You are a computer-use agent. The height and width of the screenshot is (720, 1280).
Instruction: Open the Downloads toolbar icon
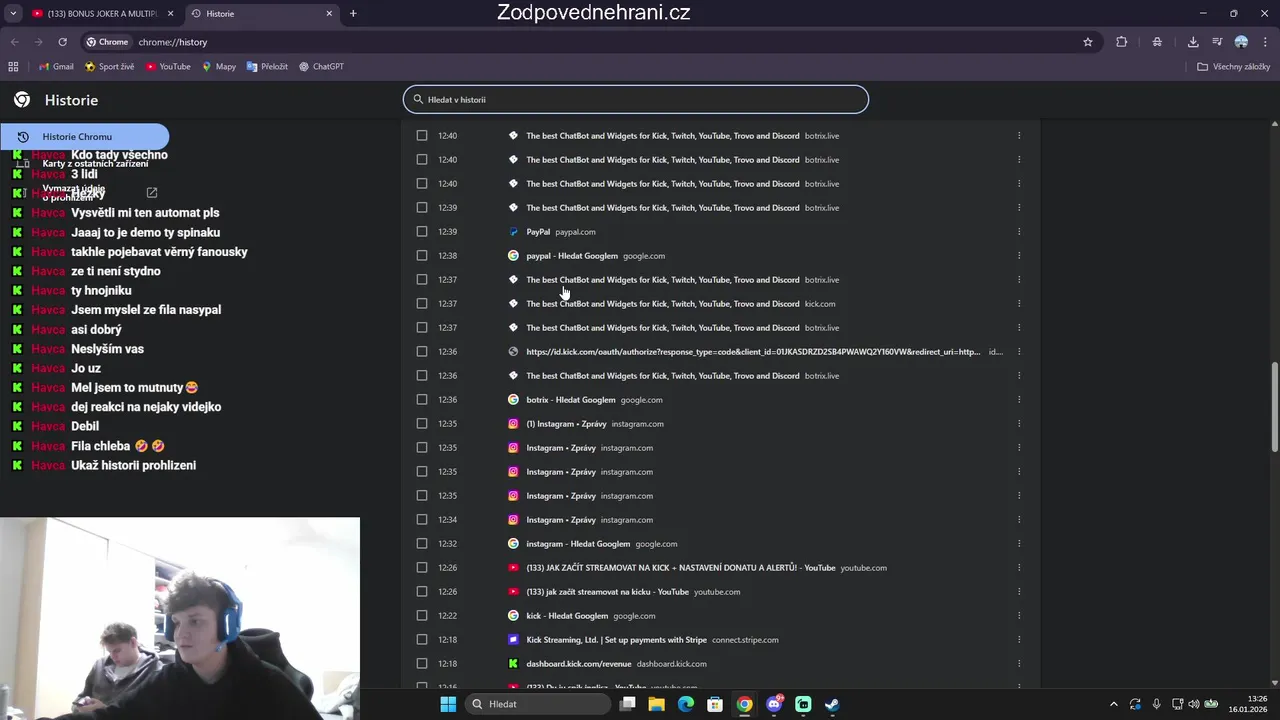pyautogui.click(x=1193, y=42)
